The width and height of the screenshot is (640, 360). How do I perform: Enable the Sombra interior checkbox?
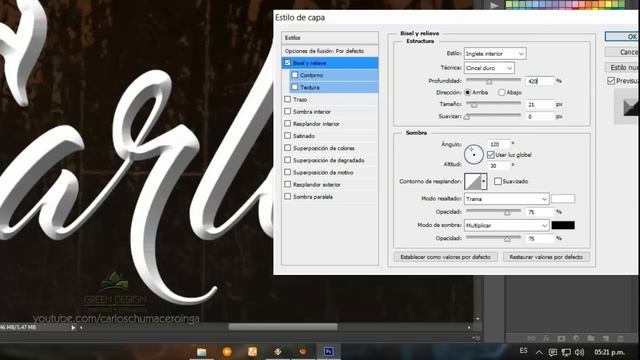coord(287,111)
